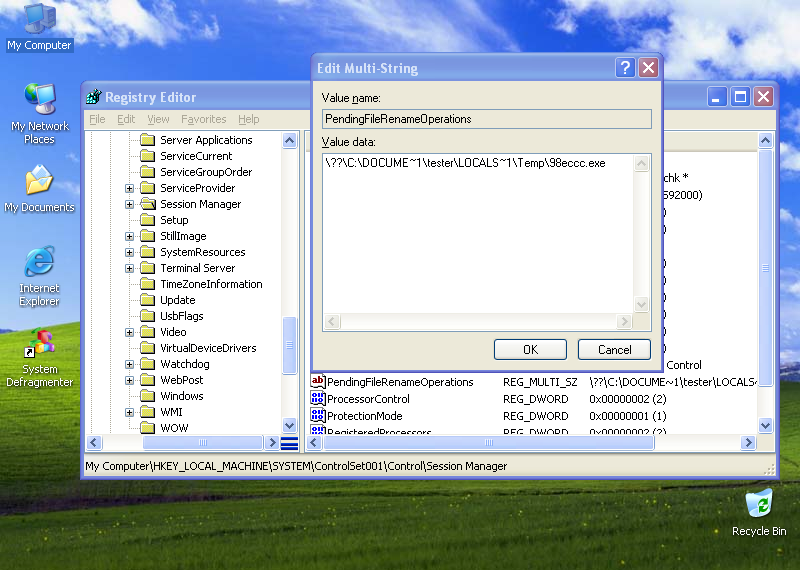
Task: Select the ProtectionMode value name
Action: pos(364,416)
